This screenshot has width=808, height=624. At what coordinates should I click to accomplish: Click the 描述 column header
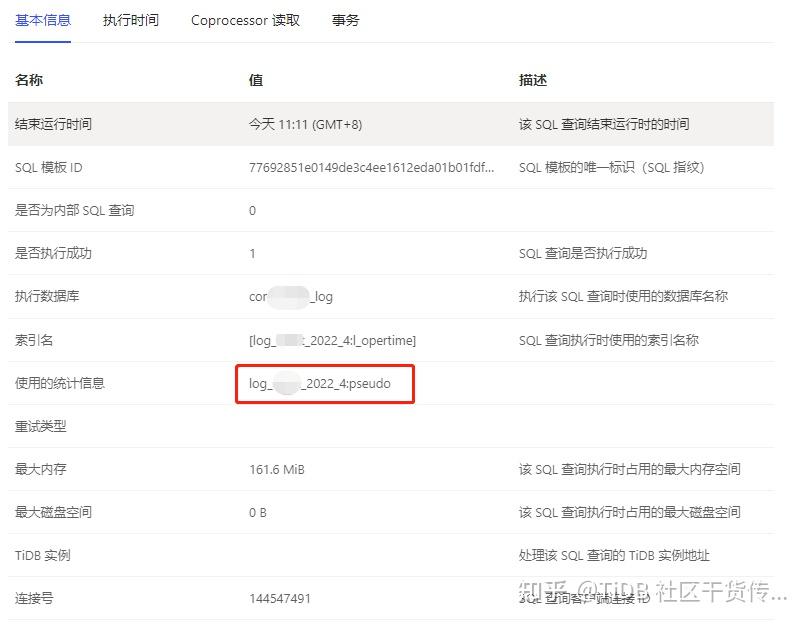(x=533, y=80)
